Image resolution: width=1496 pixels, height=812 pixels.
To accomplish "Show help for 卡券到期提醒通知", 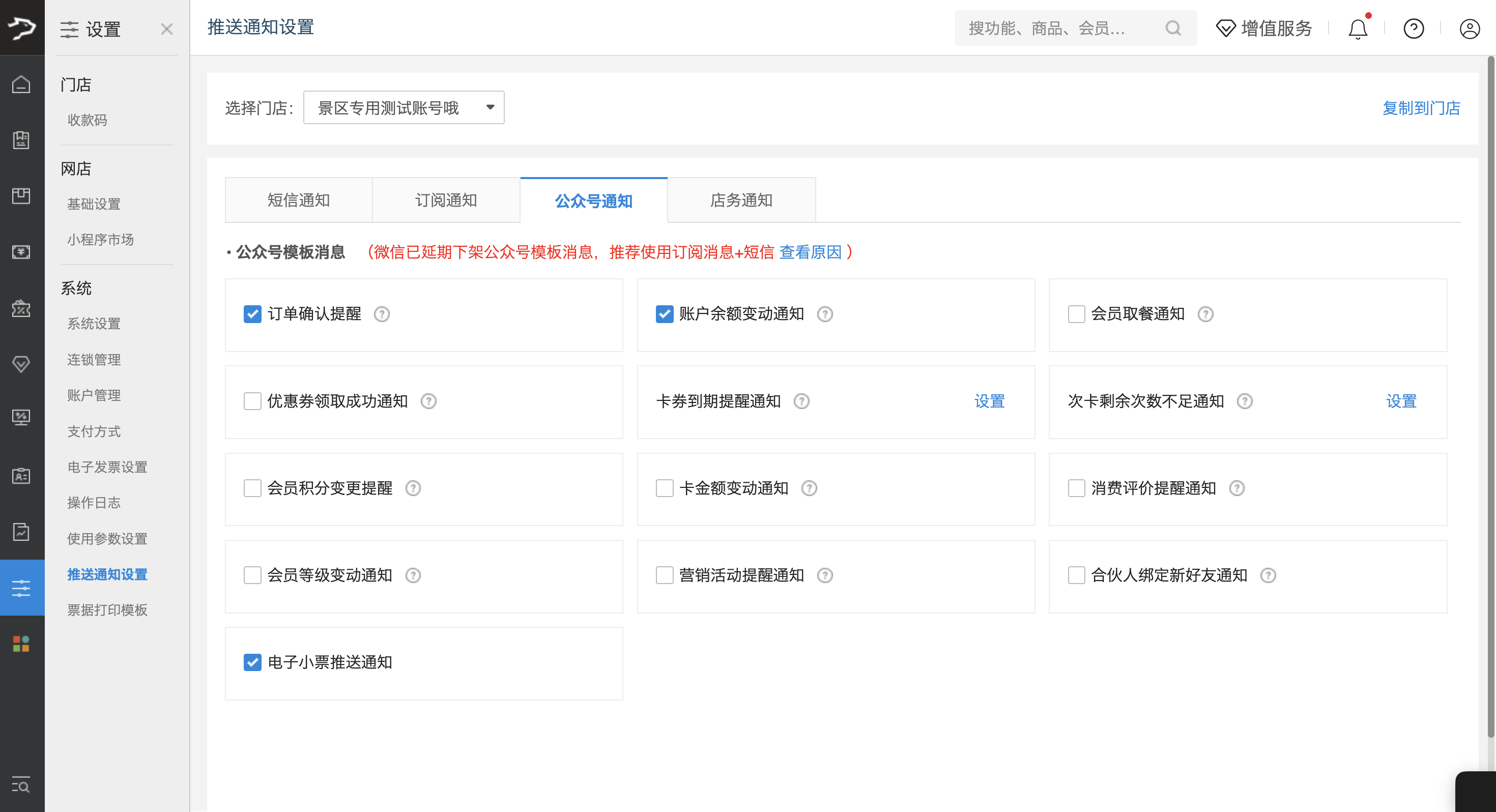I will [x=801, y=401].
